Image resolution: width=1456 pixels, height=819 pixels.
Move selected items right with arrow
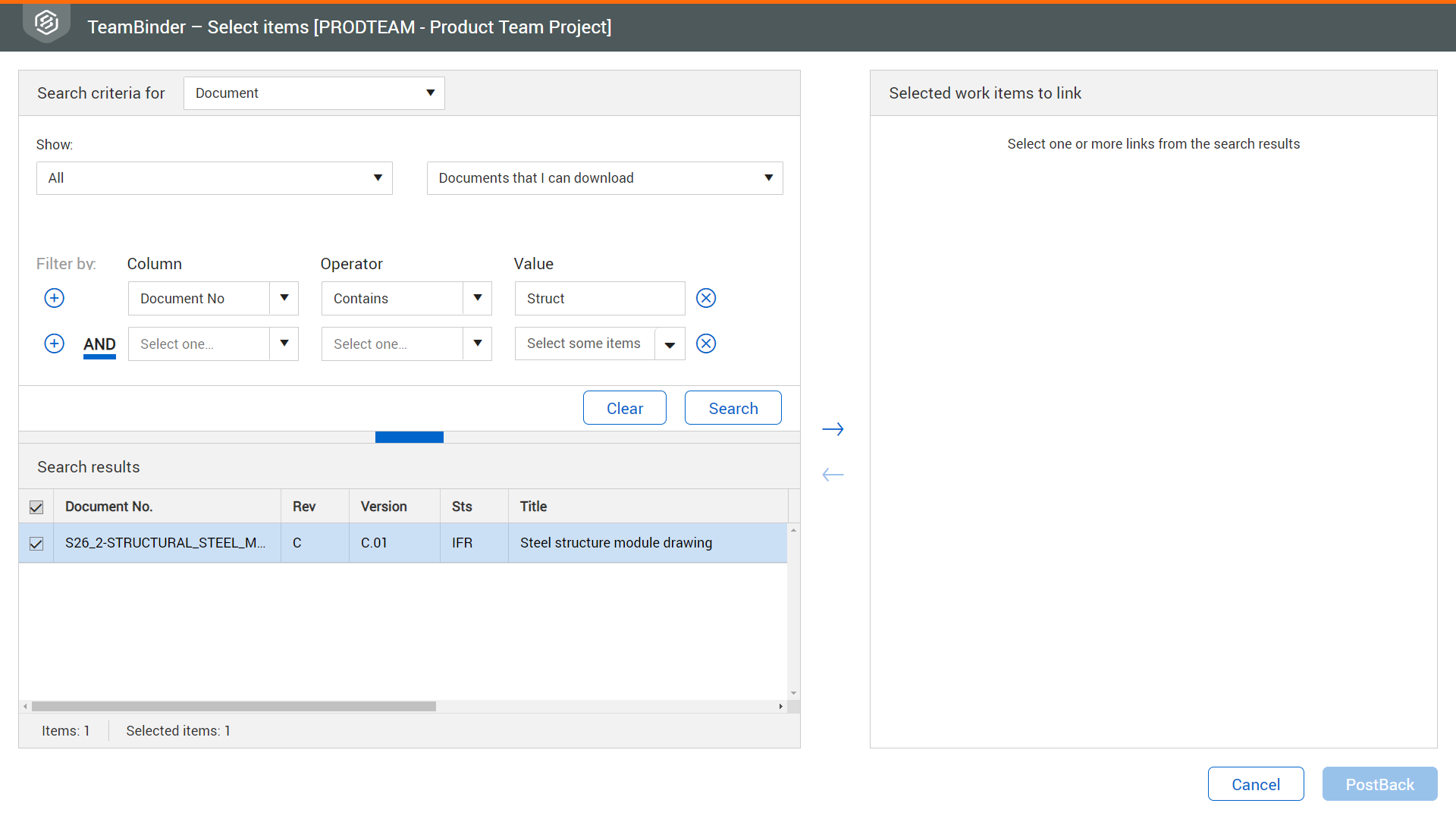833,429
